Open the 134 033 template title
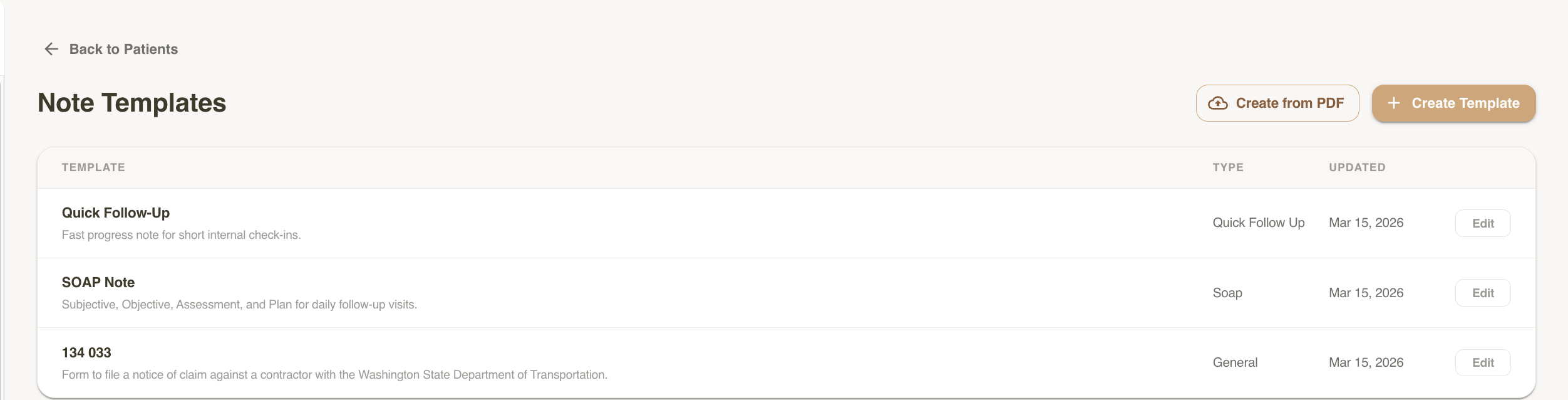 [x=86, y=353]
